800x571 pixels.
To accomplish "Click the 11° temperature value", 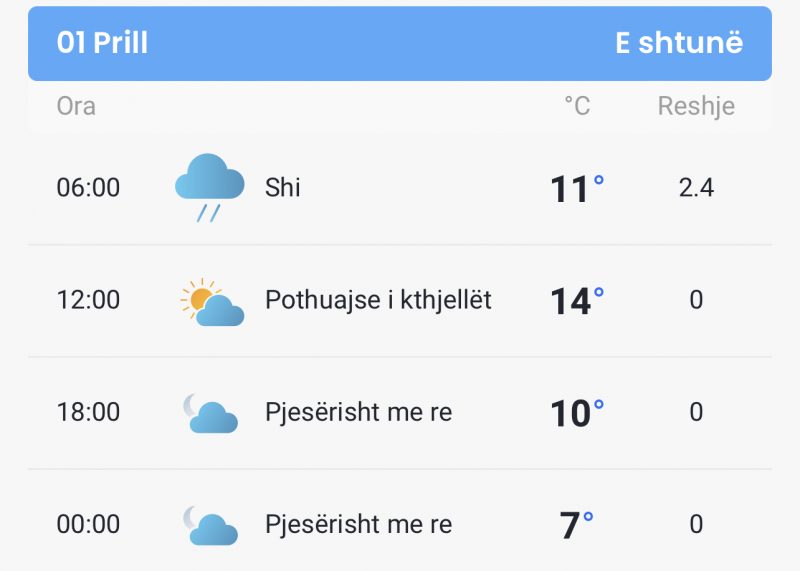I will pos(577,189).
